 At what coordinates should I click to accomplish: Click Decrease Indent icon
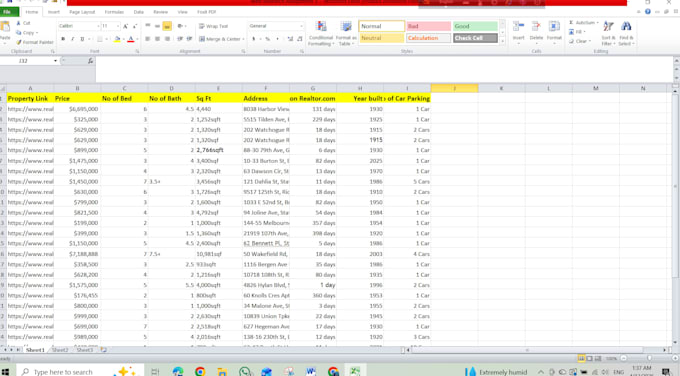pos(180,39)
